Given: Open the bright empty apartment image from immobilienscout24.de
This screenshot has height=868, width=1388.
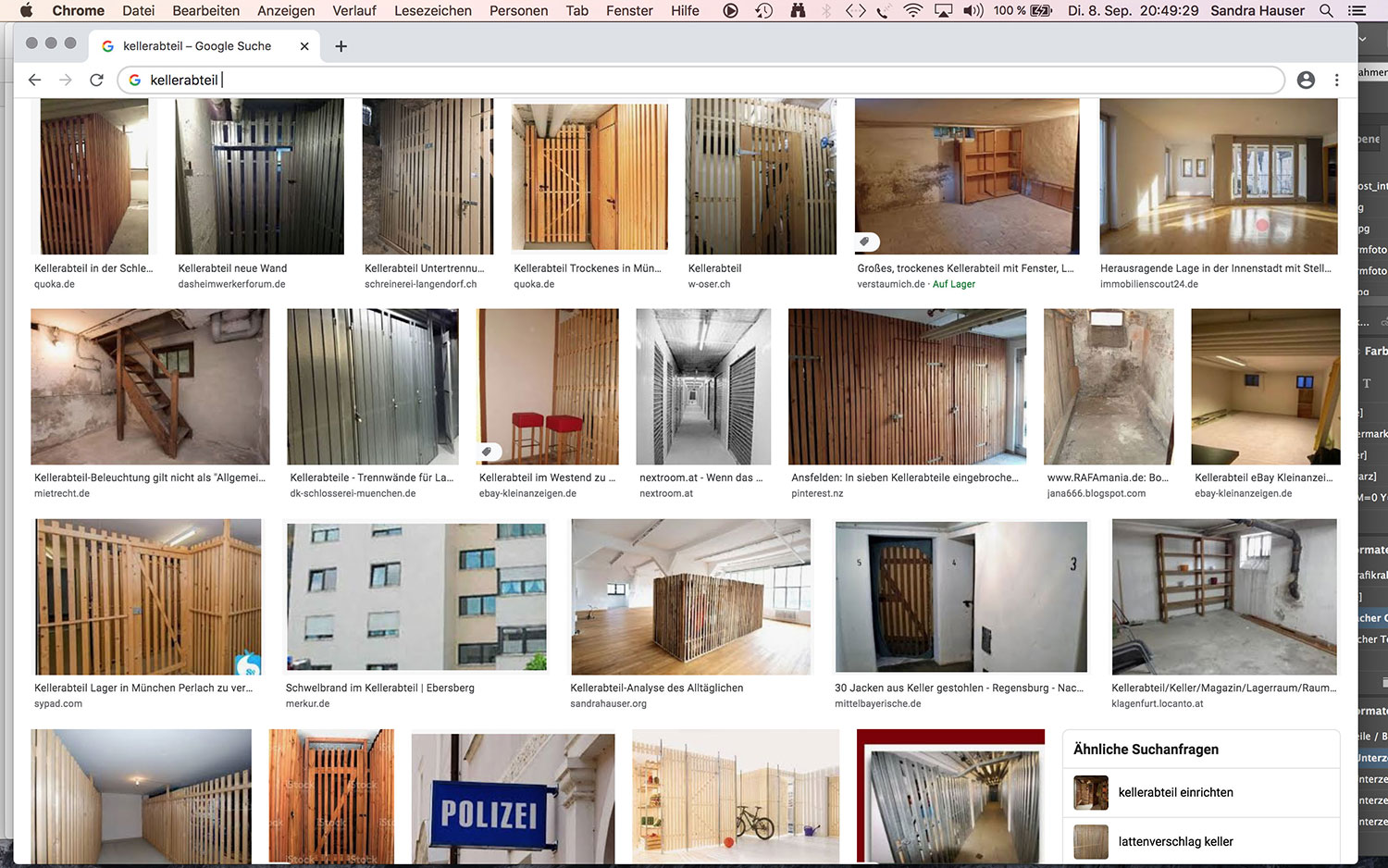Looking at the screenshot, I should pos(1219,176).
